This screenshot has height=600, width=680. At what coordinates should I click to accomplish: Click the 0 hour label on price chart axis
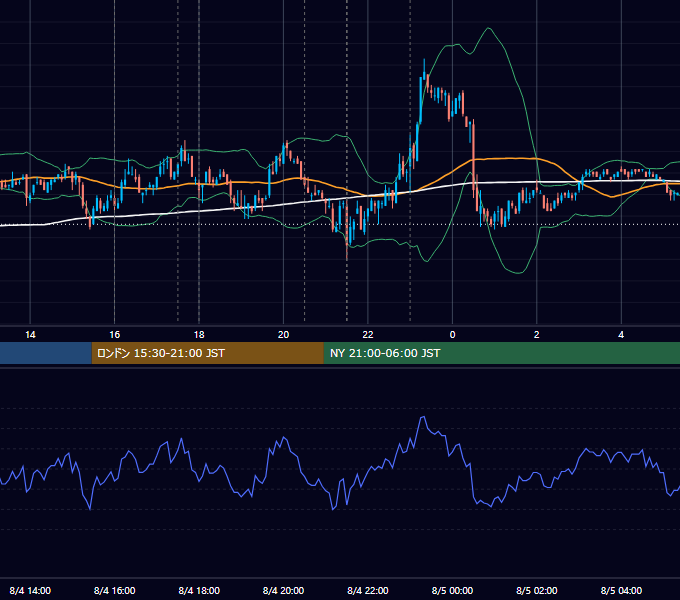click(452, 335)
